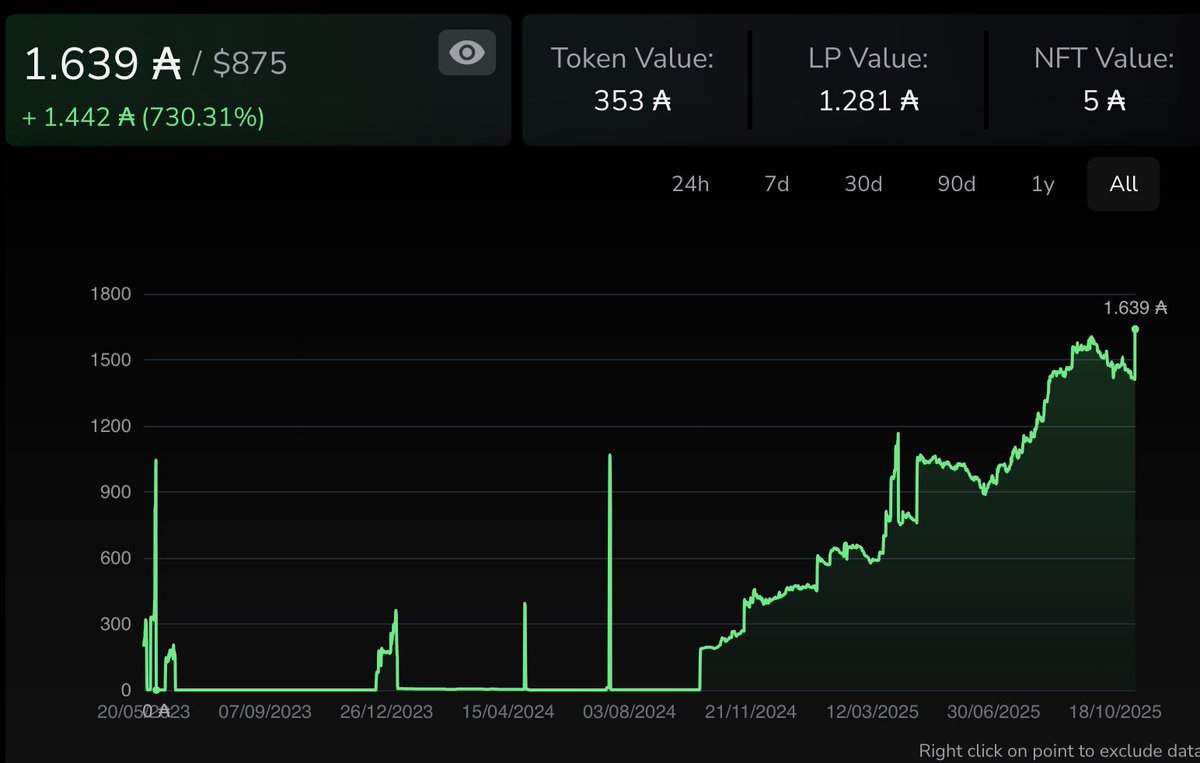Click the 600 y-axis label

click(x=115, y=558)
